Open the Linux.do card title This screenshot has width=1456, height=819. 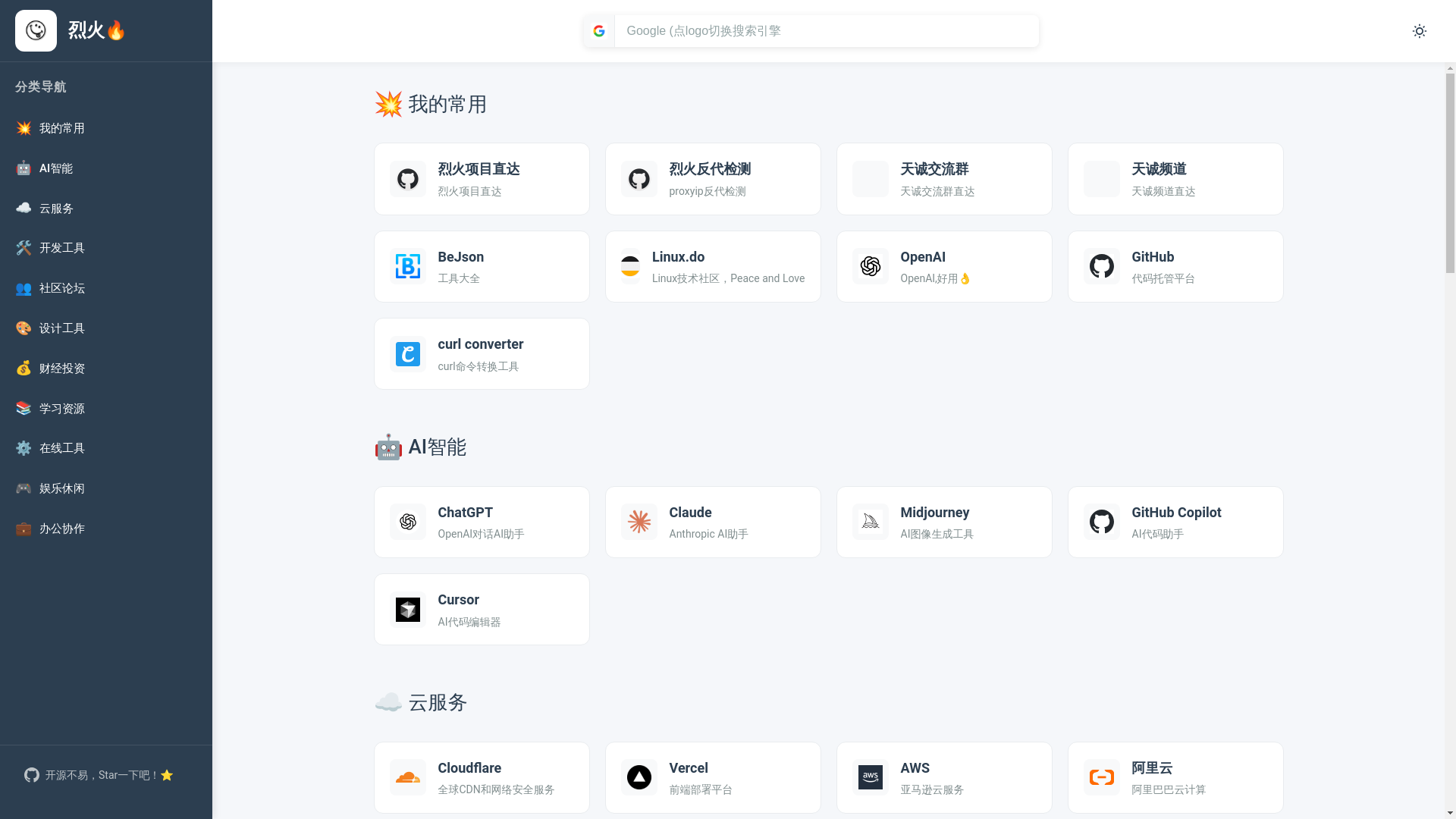coord(678,257)
